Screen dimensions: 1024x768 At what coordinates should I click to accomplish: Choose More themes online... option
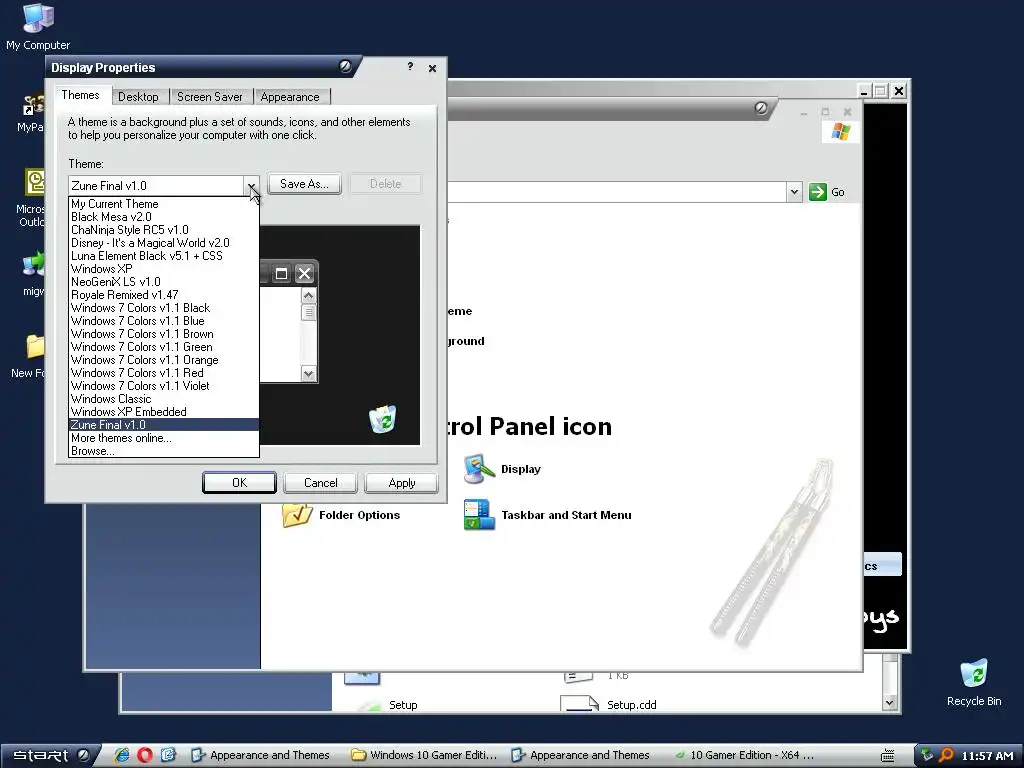(x=164, y=438)
